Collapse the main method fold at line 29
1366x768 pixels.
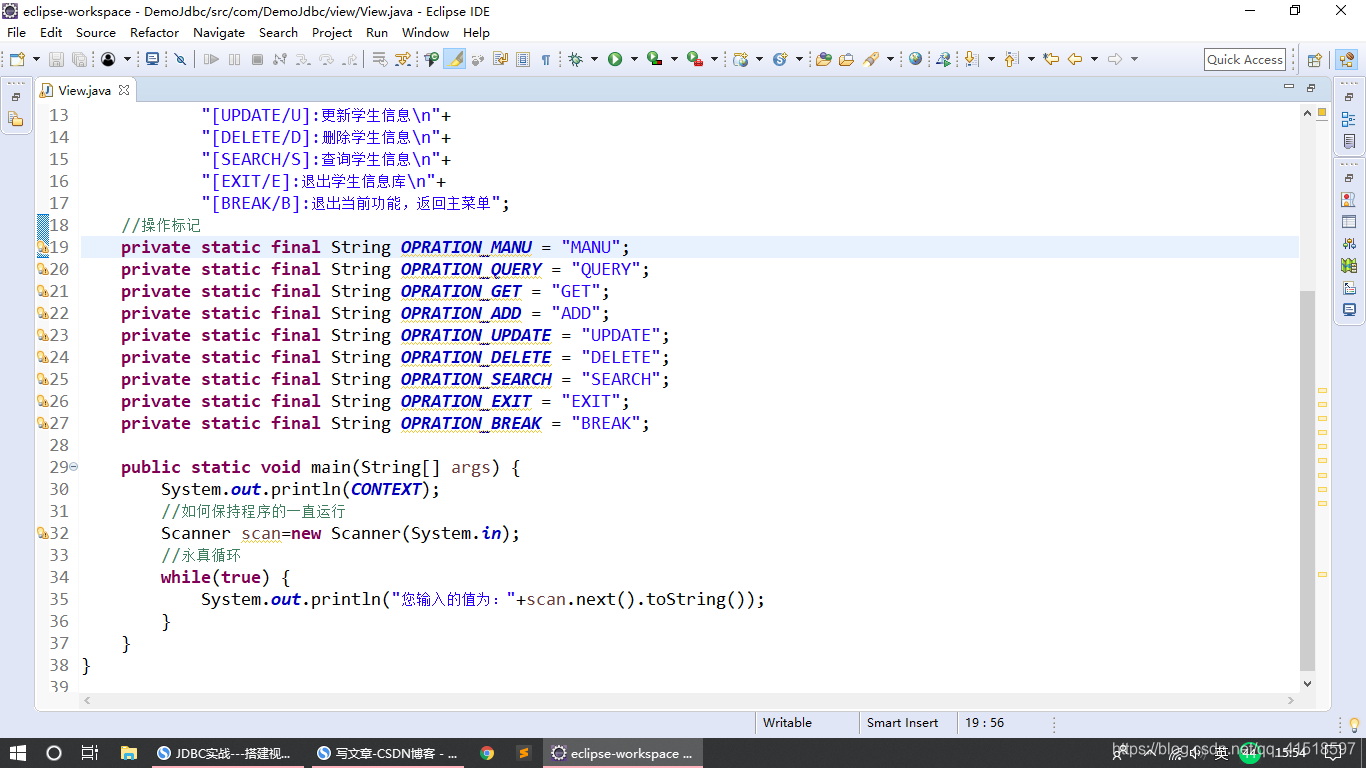[74, 467]
